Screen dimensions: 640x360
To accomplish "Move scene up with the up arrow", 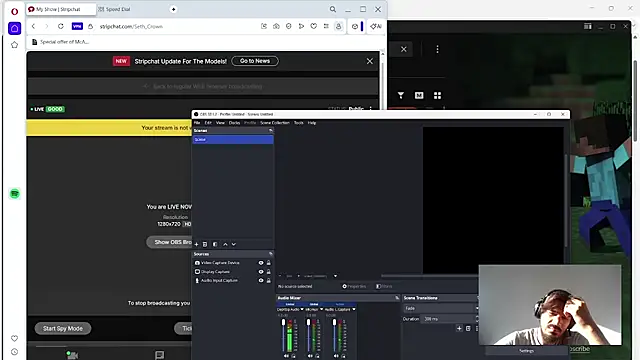I will [225, 244].
